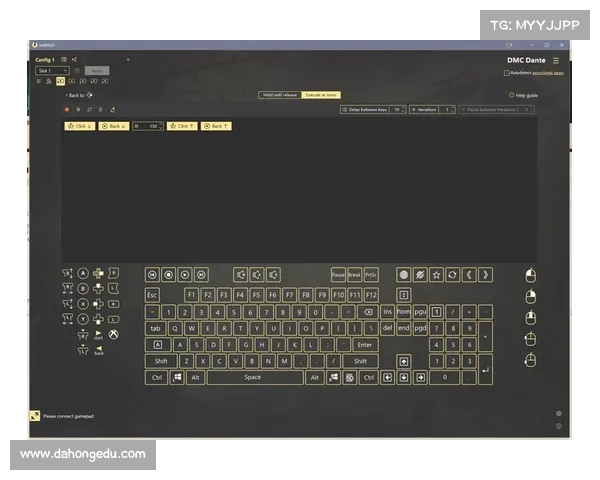Select the browser refresh key icon
This screenshot has height=480, width=600.
(453, 274)
